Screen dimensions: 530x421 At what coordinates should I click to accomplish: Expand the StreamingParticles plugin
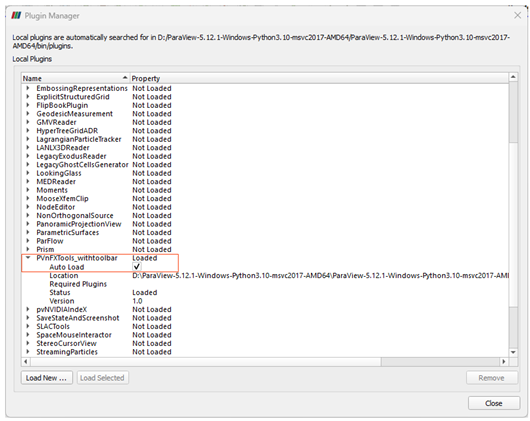tap(28, 352)
